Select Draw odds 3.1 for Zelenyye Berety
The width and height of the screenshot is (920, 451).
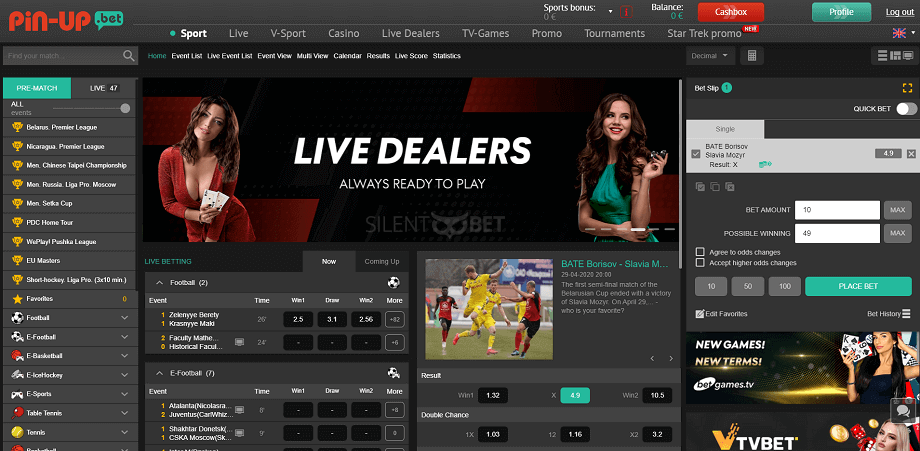(332, 319)
